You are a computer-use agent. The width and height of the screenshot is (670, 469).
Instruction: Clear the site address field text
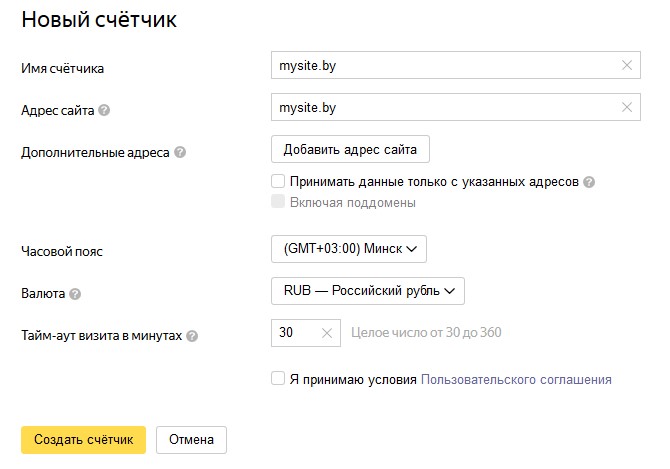[x=627, y=107]
